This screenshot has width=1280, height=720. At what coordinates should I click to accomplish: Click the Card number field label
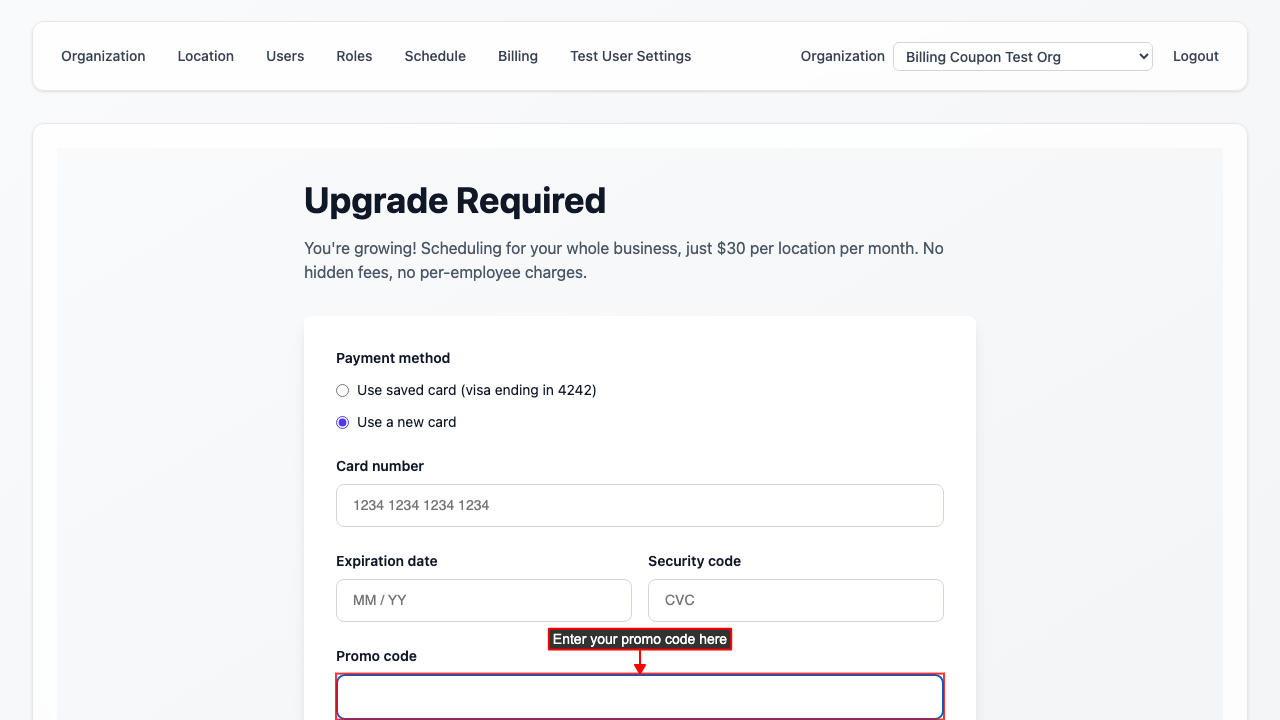coord(380,466)
